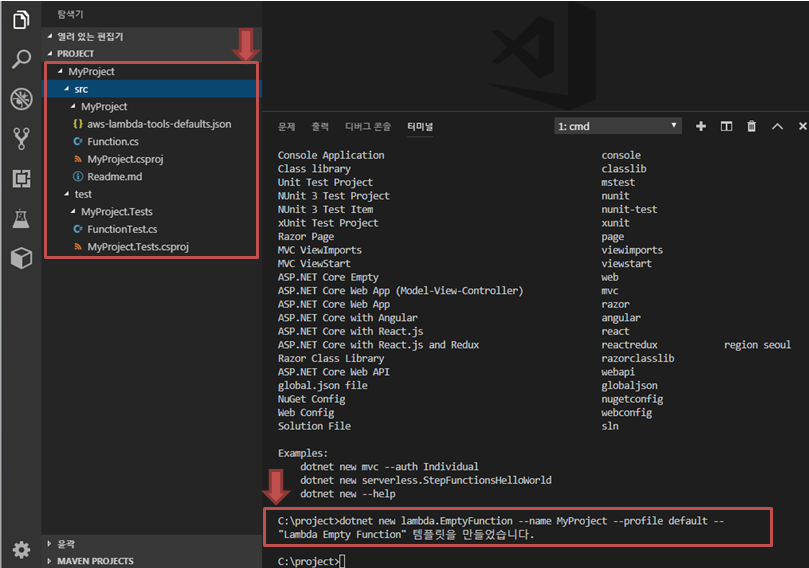Switch to the '디버그 콘솔' tab
This screenshot has width=809, height=568.
tap(368, 126)
